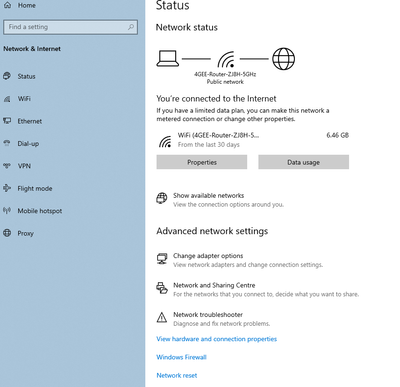The width and height of the screenshot is (400, 387).
Task: Select Status in the sidebar
Action: point(26,76)
